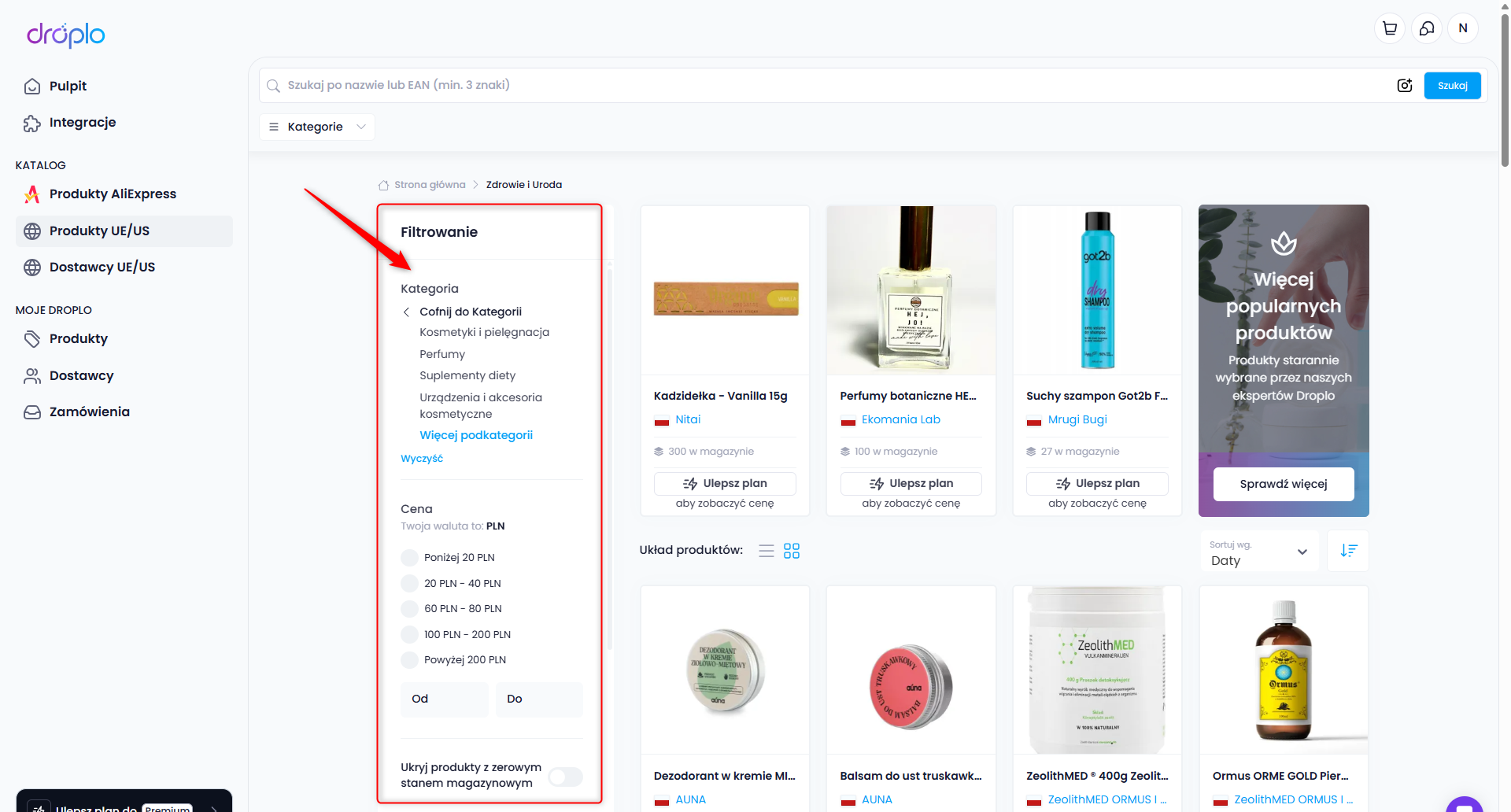The width and height of the screenshot is (1511, 812).
Task: Click the Sprawdź więcej button
Action: coord(1284,484)
